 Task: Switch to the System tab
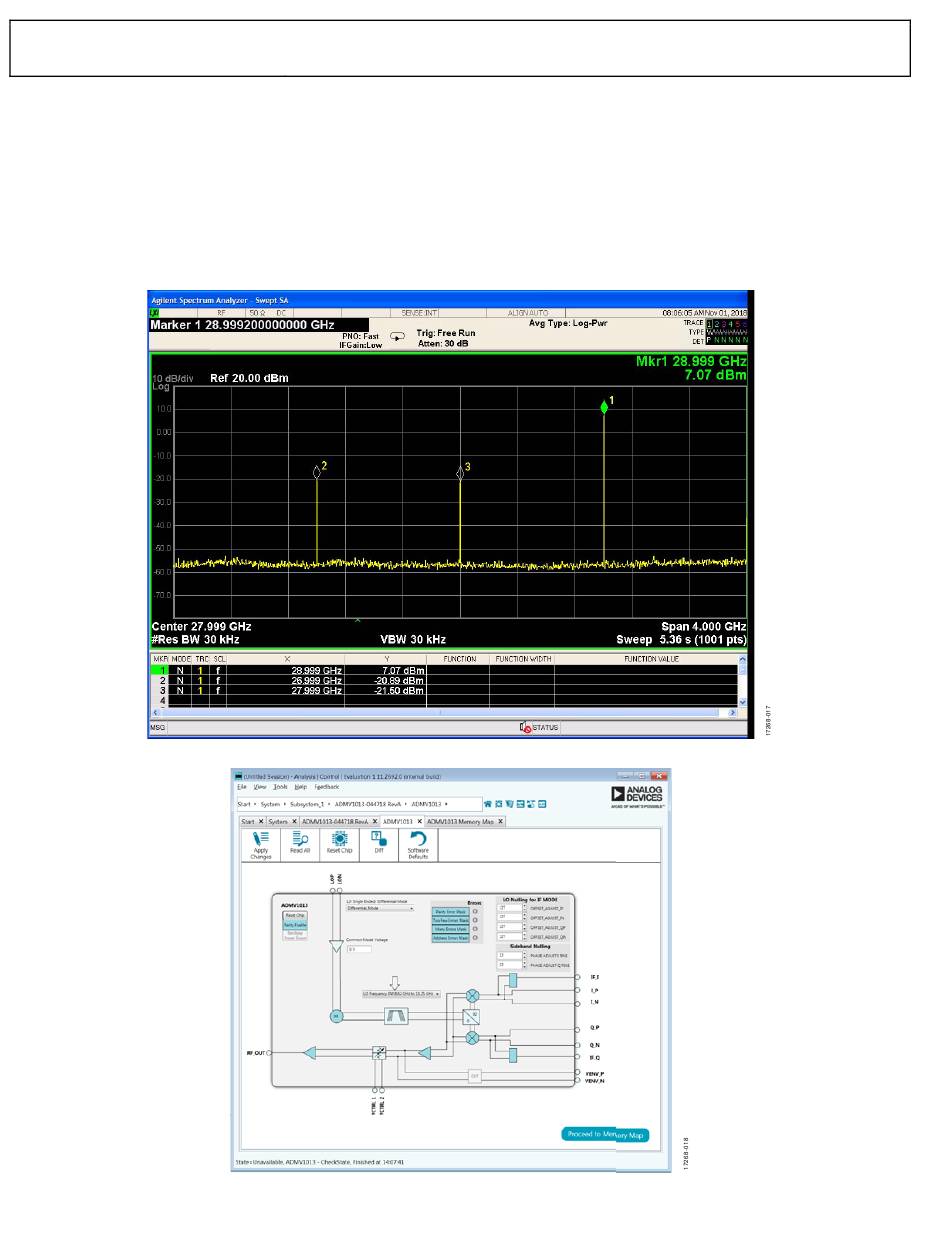[281, 821]
